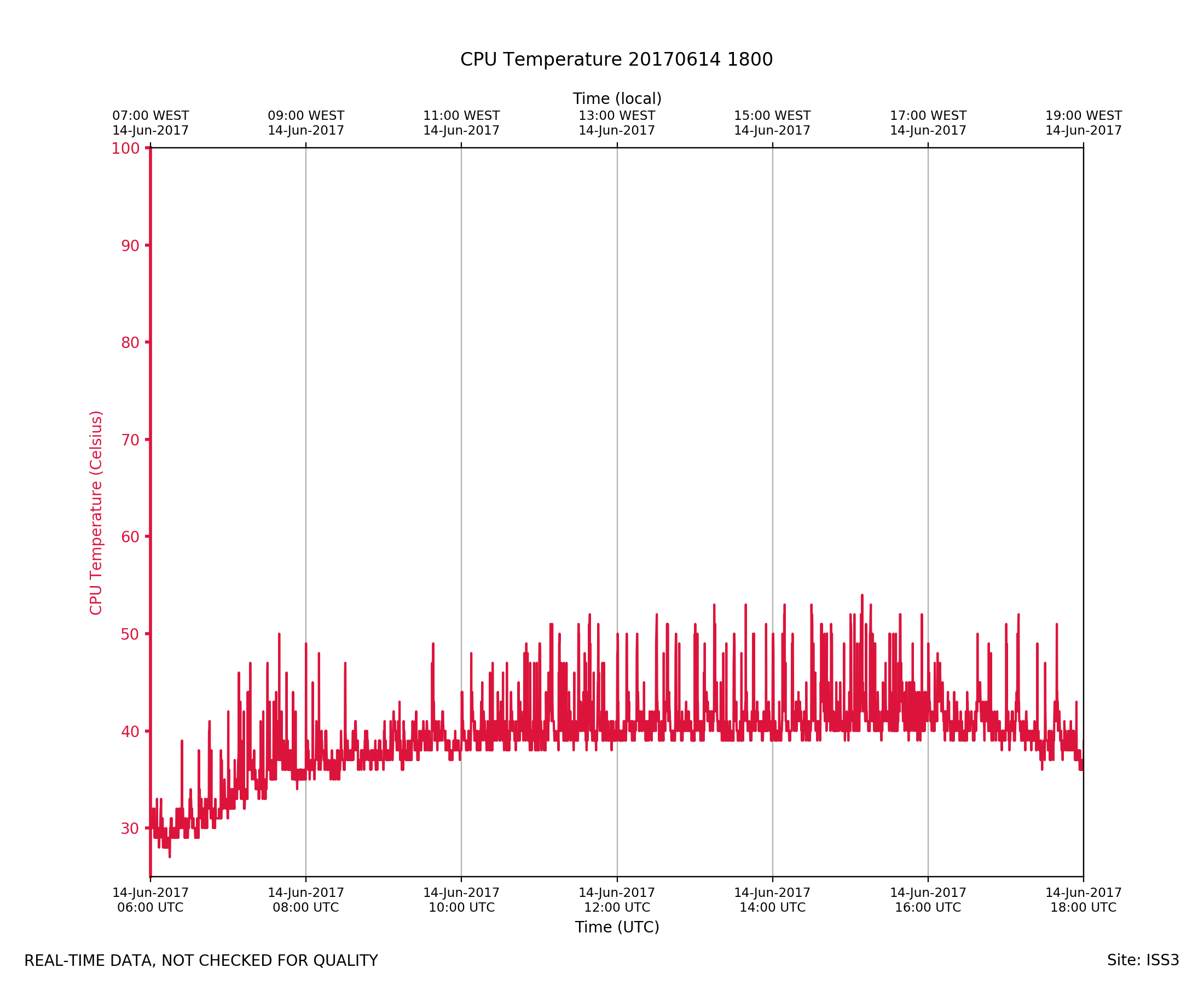Viewport: 1204px width, 985px height.
Task: Click the CPU Temperature (Celsius) y-axis label
Action: 96,513
